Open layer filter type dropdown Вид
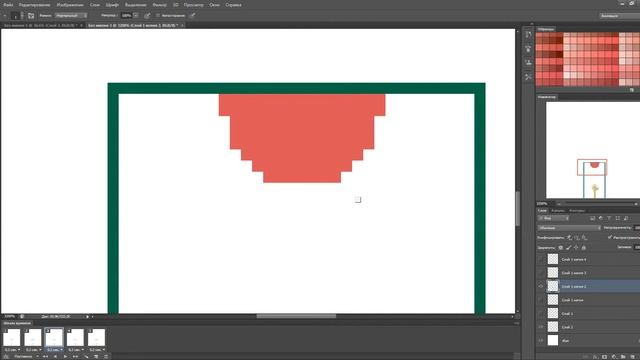The height and width of the screenshot is (360, 640). click(x=553, y=218)
